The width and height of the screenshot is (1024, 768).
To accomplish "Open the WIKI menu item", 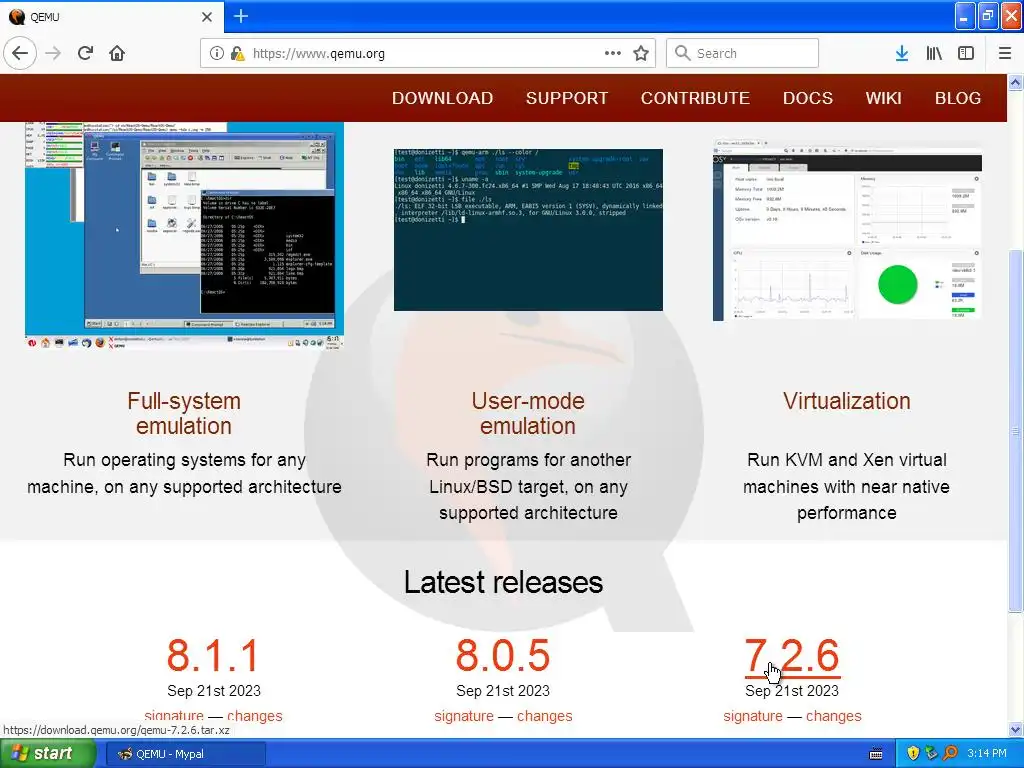I will click(x=884, y=98).
